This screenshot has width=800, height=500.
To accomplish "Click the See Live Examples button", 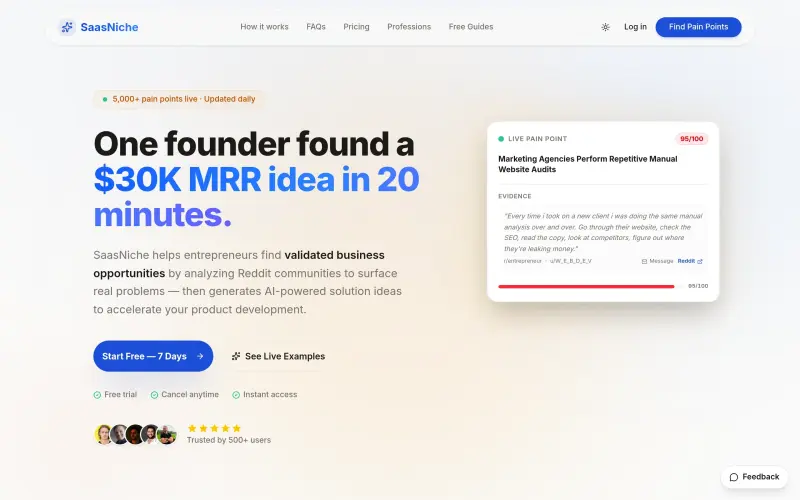I will click(x=278, y=356).
